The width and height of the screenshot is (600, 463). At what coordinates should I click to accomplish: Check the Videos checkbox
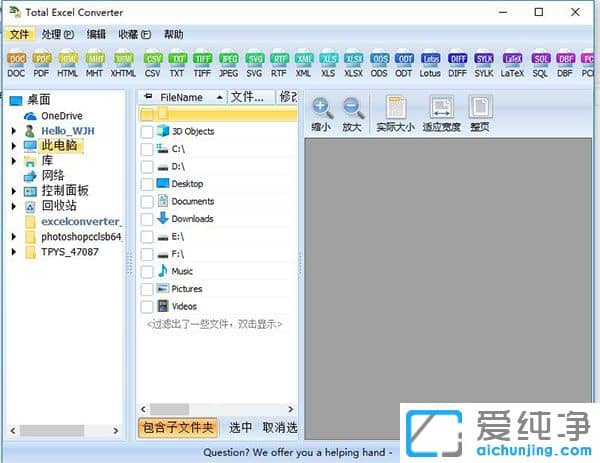click(x=147, y=306)
